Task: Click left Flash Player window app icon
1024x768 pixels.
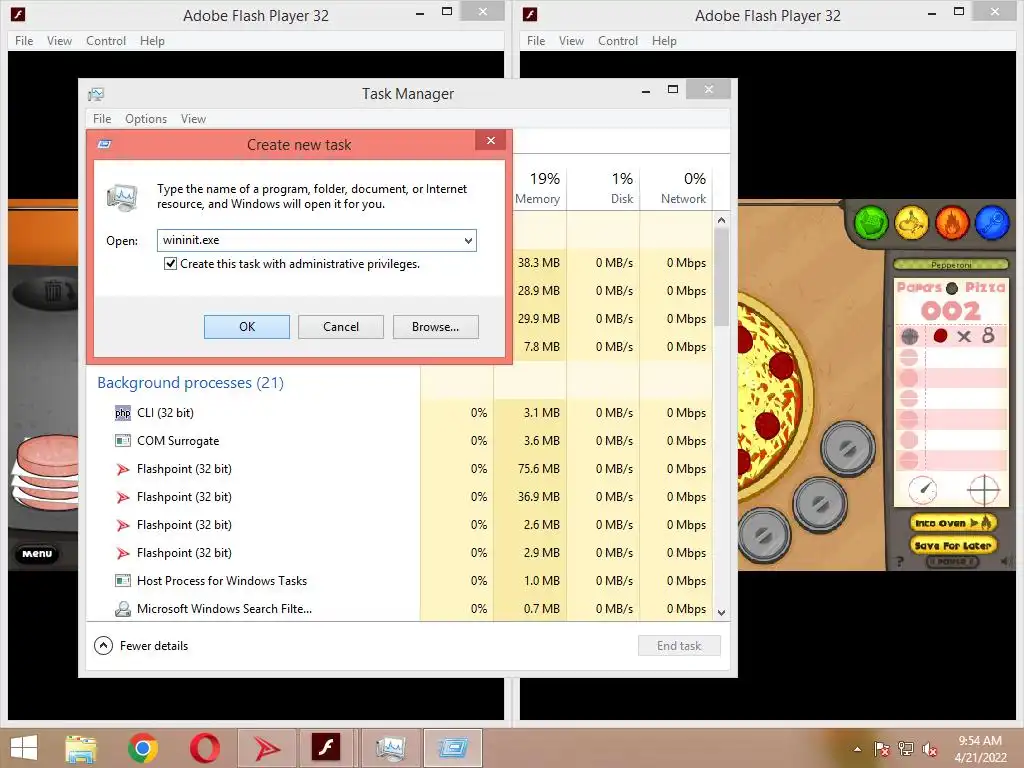Action: (x=18, y=14)
